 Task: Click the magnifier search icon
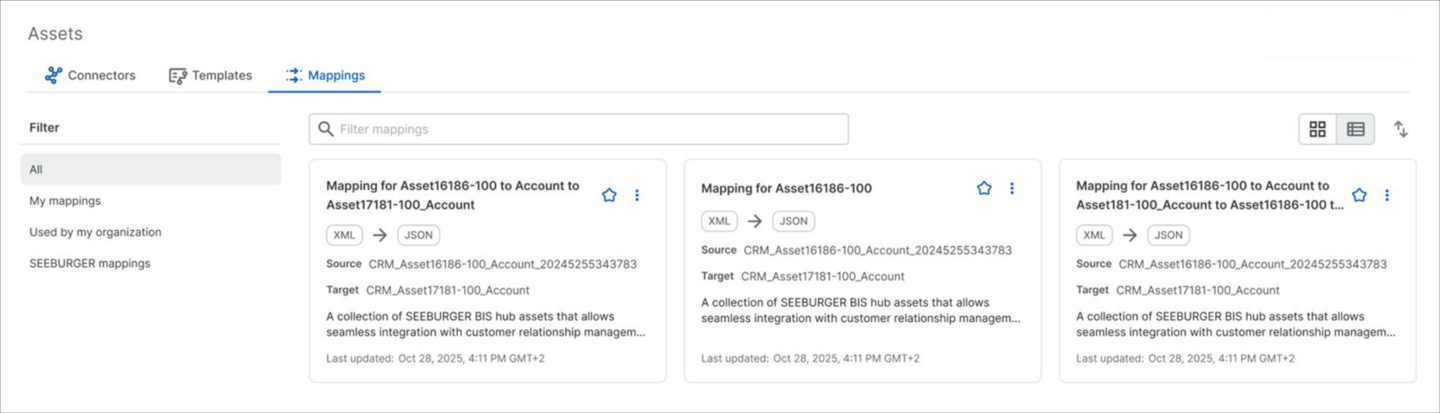click(x=326, y=129)
